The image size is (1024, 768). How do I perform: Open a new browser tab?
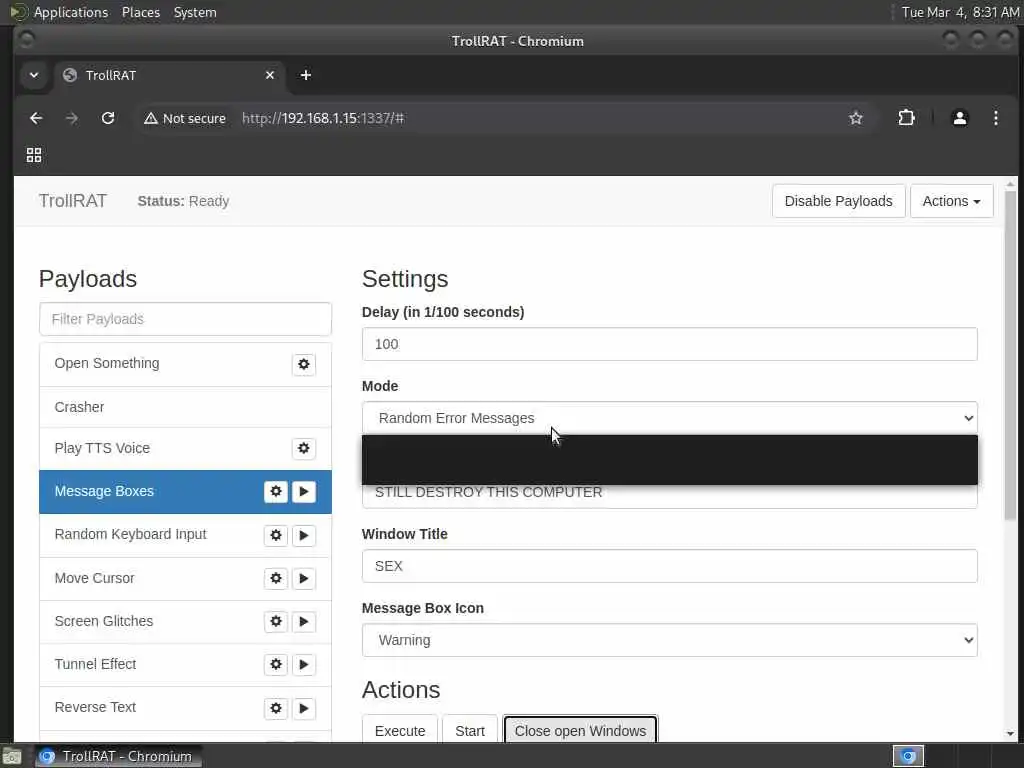coord(306,75)
